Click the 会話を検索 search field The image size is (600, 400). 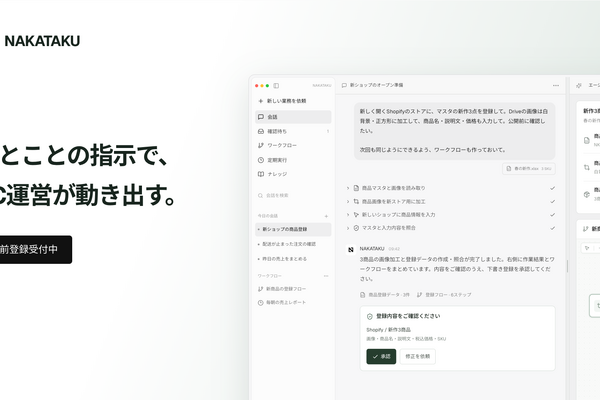[293, 196]
